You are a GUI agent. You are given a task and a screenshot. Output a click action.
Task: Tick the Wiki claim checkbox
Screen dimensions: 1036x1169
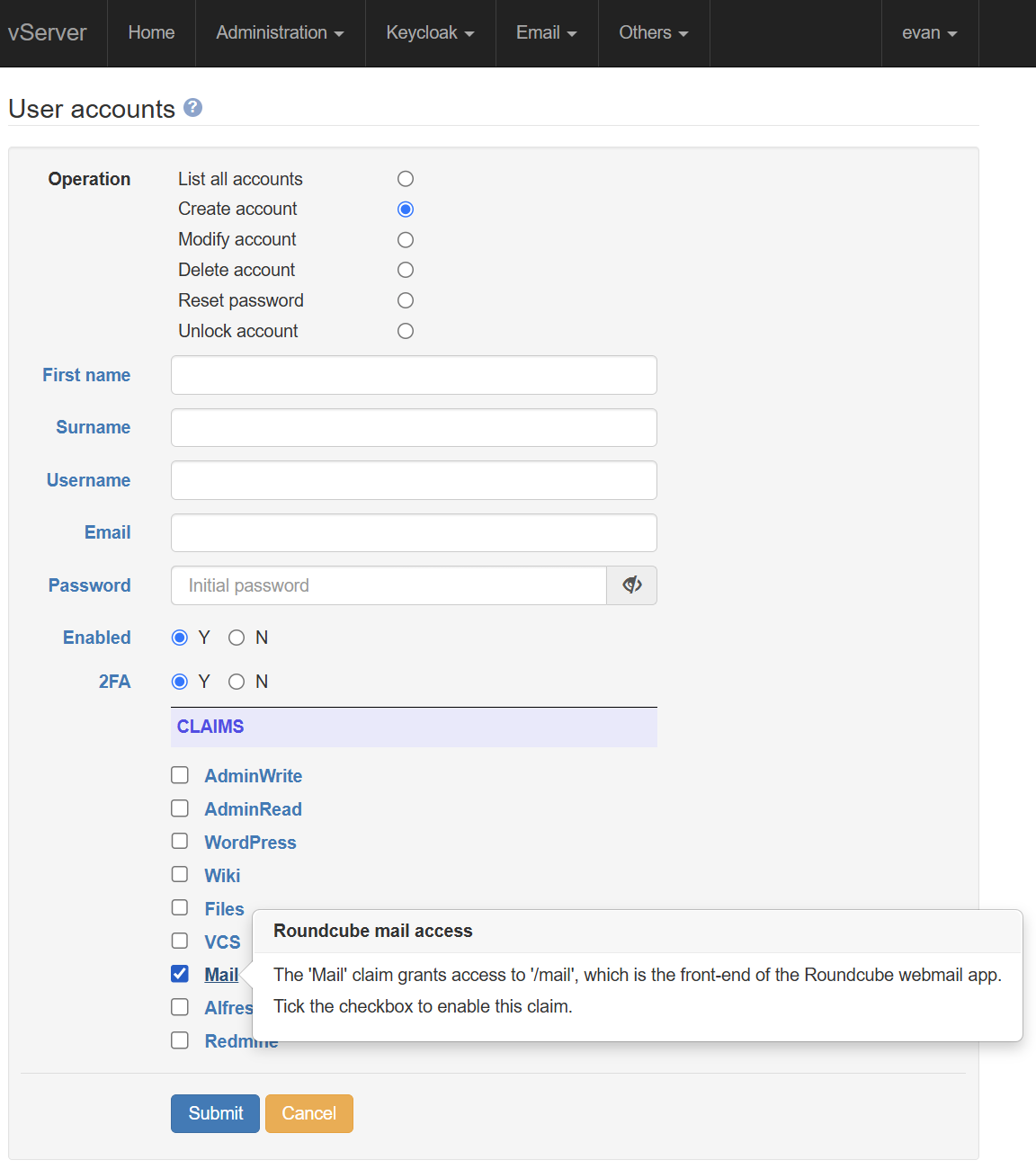(180, 874)
